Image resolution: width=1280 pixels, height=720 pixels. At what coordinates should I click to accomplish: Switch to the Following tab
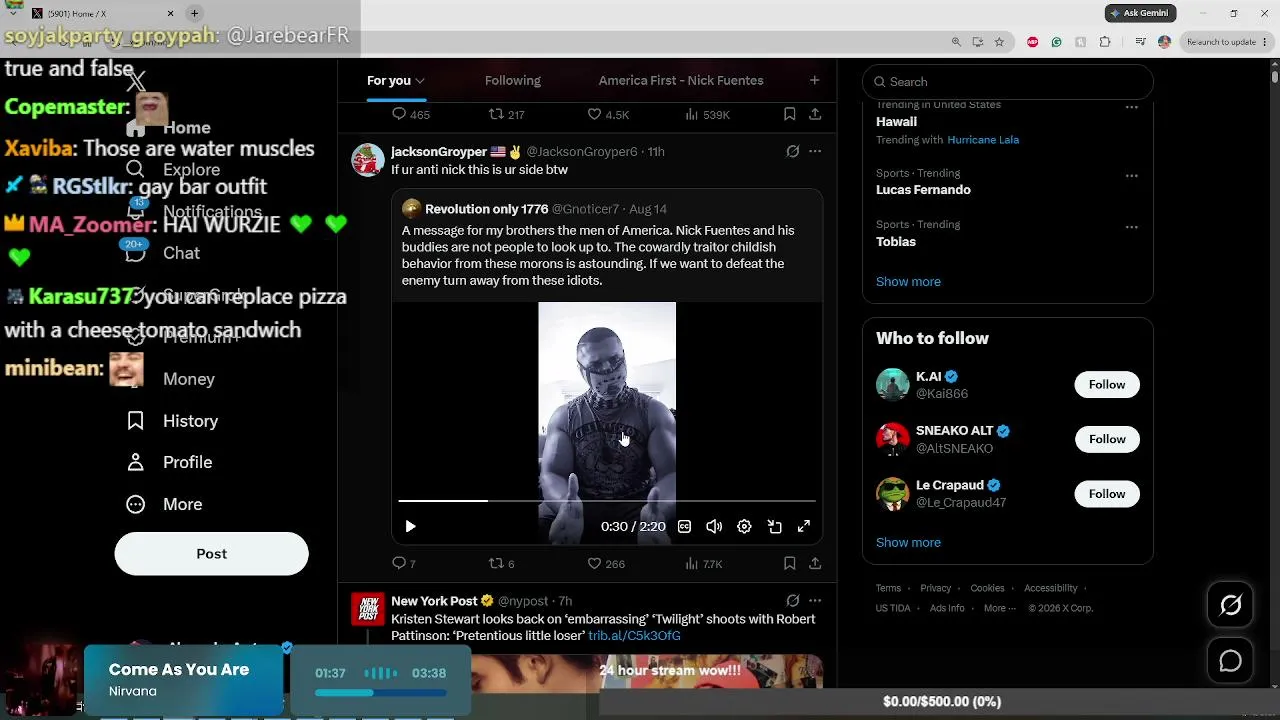click(x=513, y=81)
